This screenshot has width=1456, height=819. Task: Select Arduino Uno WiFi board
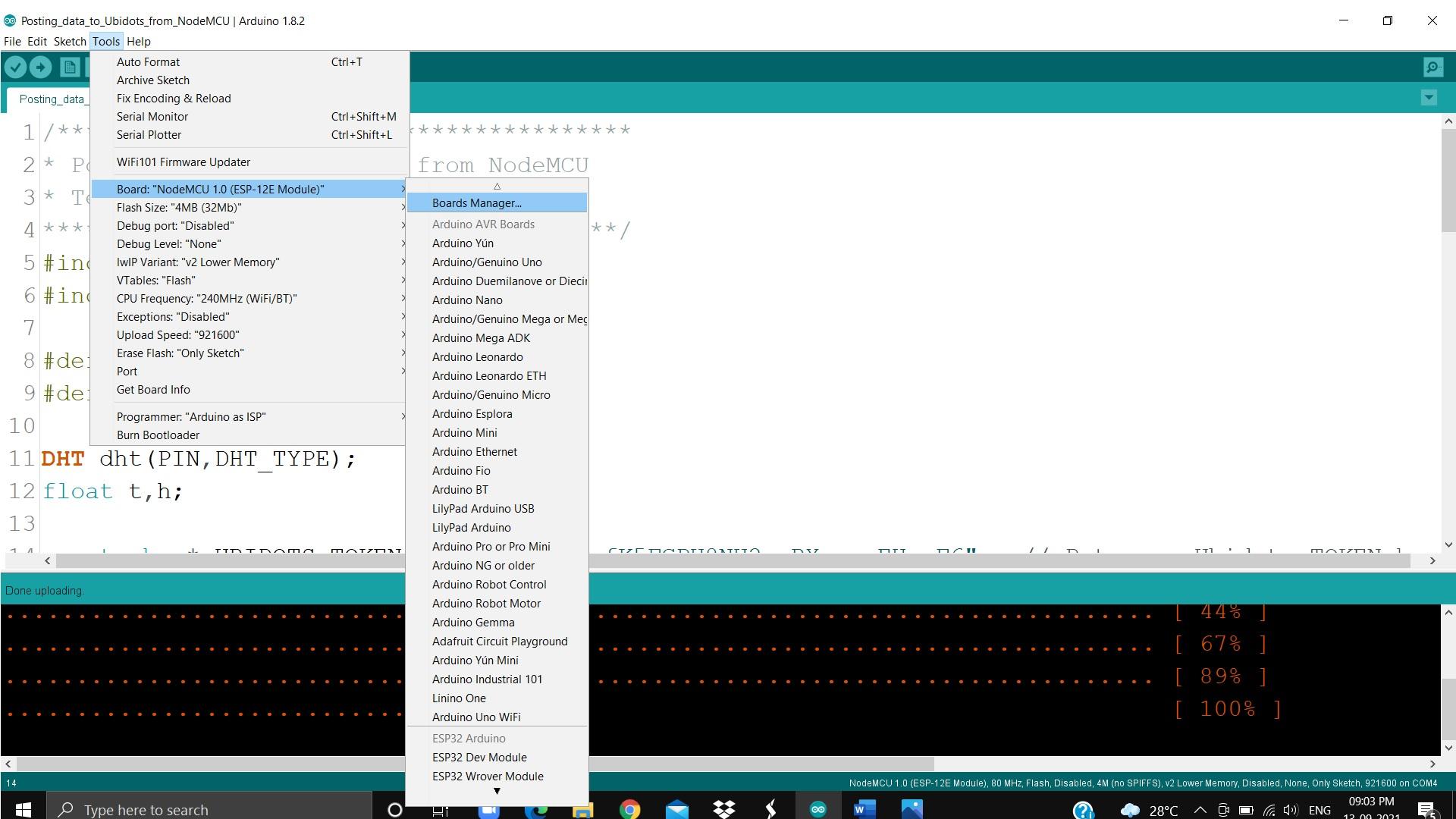tap(497, 717)
